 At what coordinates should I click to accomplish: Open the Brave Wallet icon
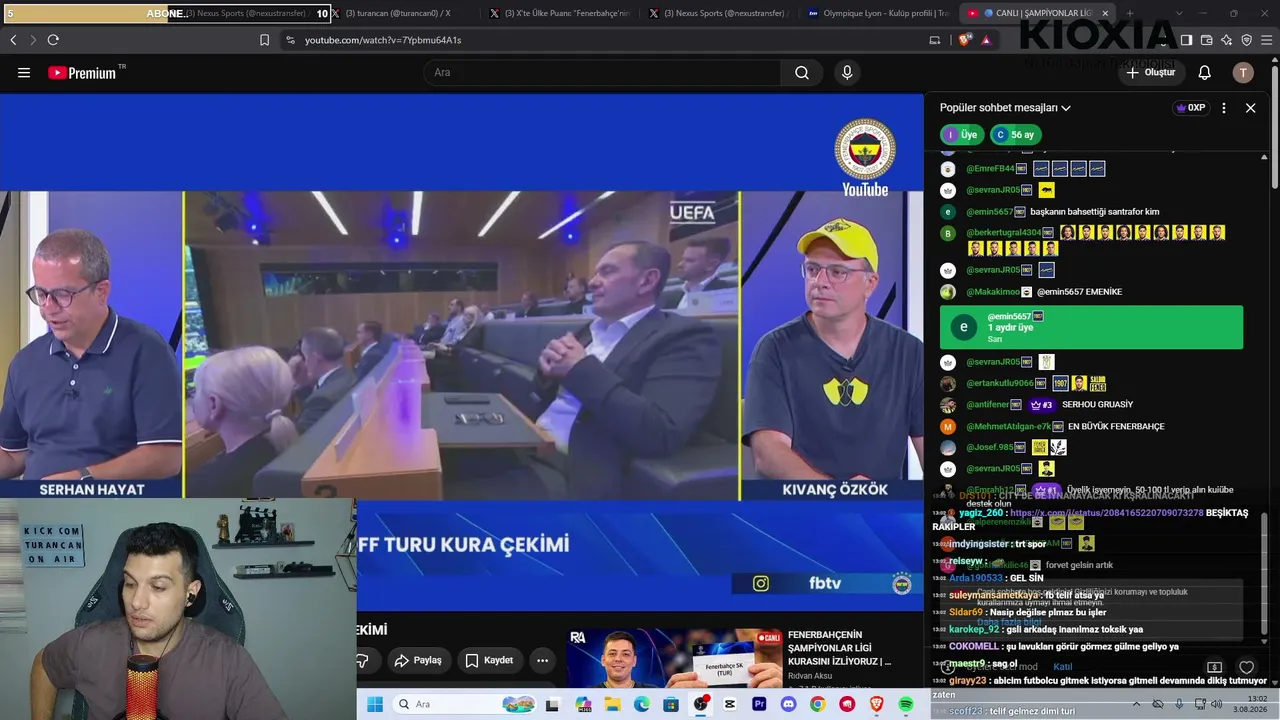pos(1206,40)
